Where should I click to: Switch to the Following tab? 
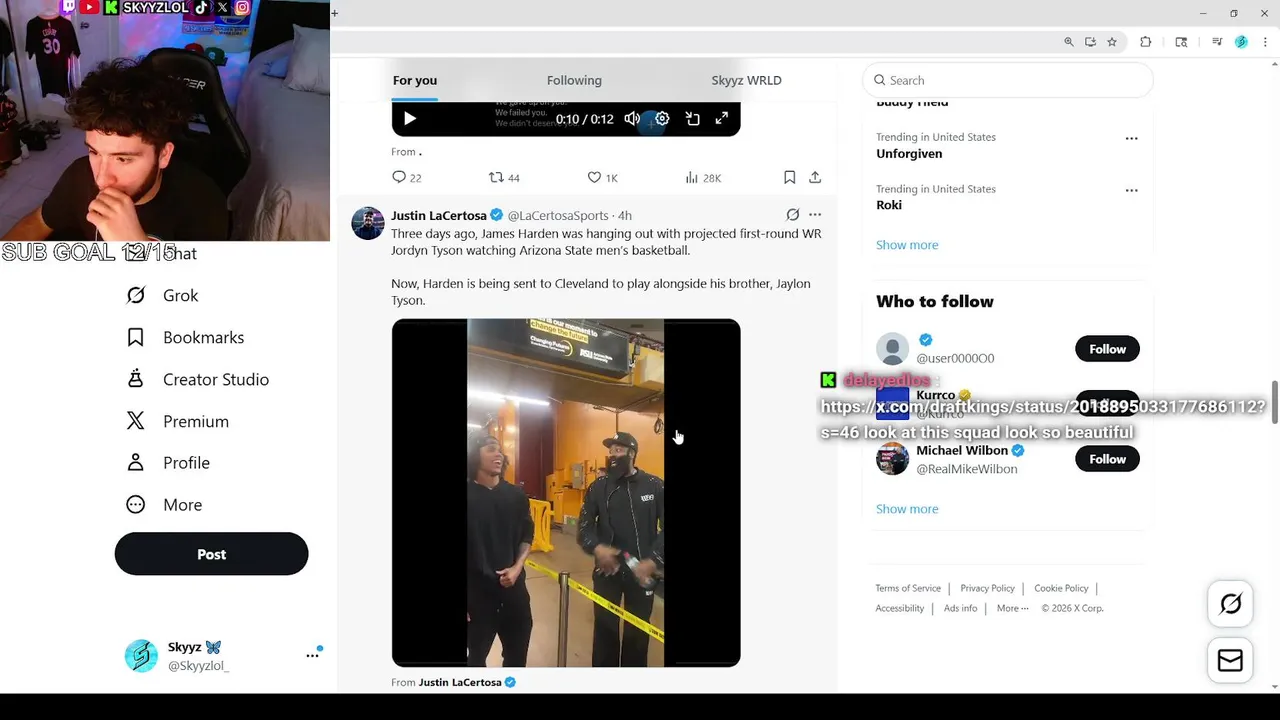[574, 80]
